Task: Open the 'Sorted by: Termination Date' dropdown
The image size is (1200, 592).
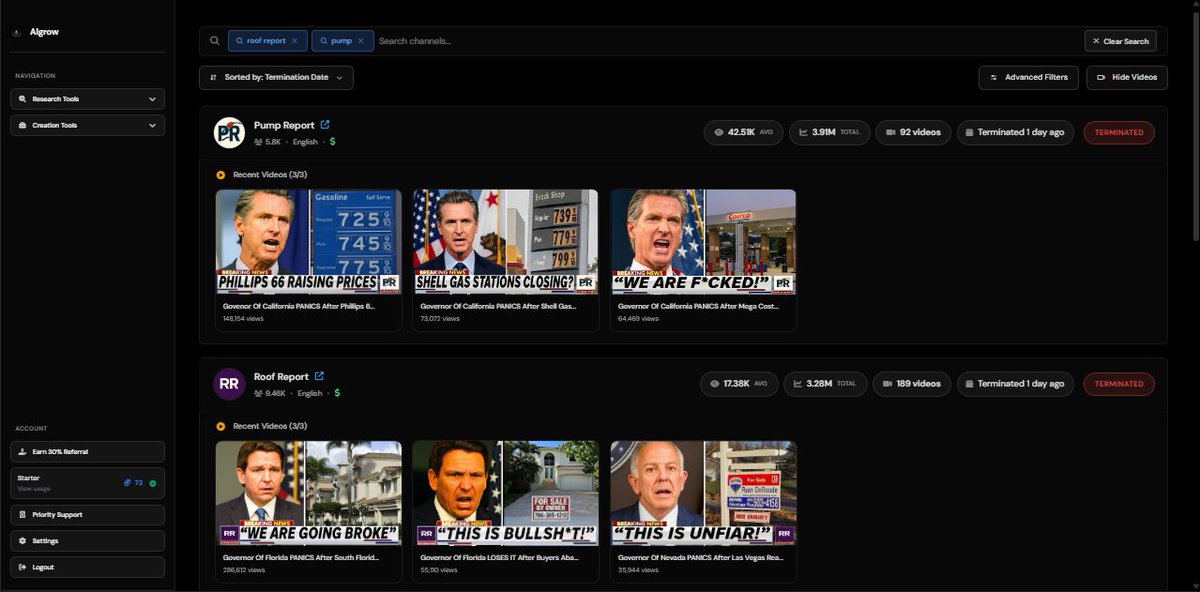Action: [x=276, y=77]
